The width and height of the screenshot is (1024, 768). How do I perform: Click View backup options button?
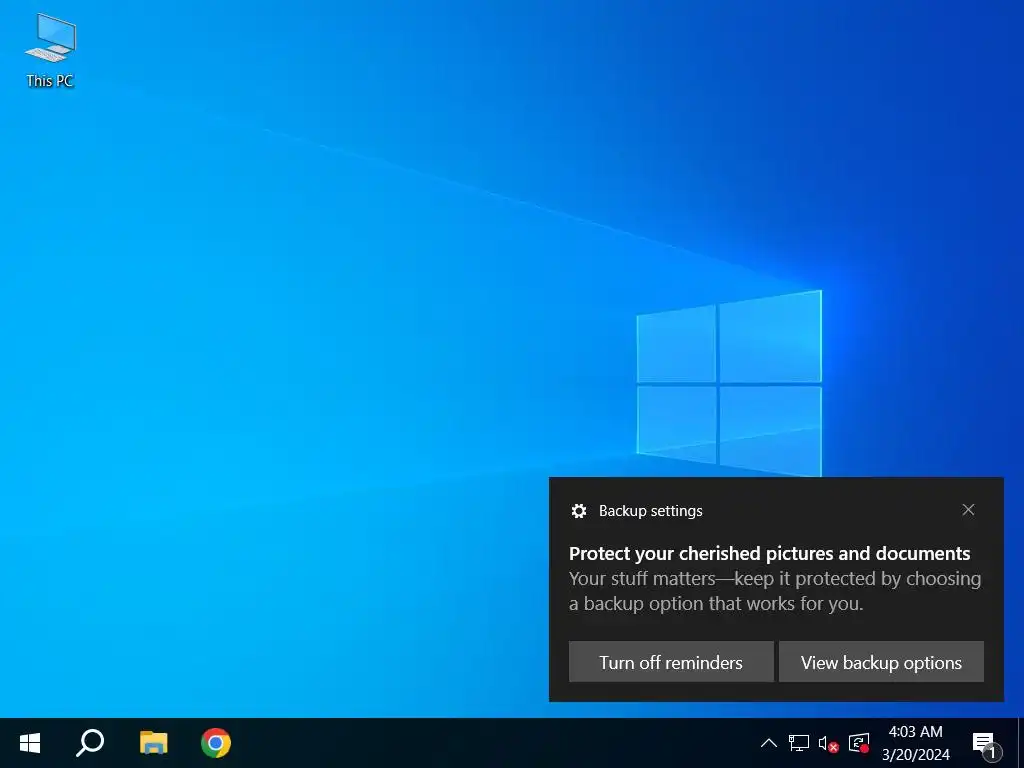tap(882, 662)
